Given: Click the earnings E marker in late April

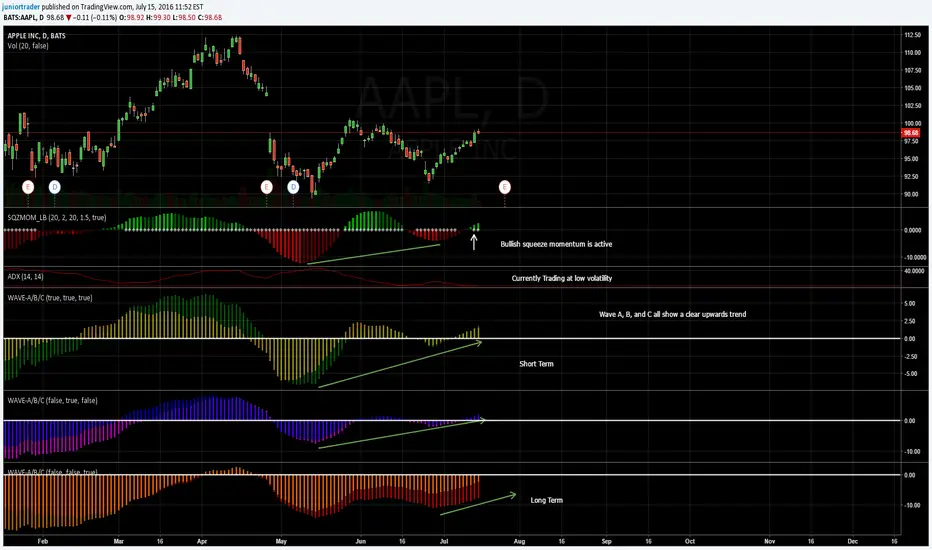Looking at the screenshot, I should [x=266, y=187].
